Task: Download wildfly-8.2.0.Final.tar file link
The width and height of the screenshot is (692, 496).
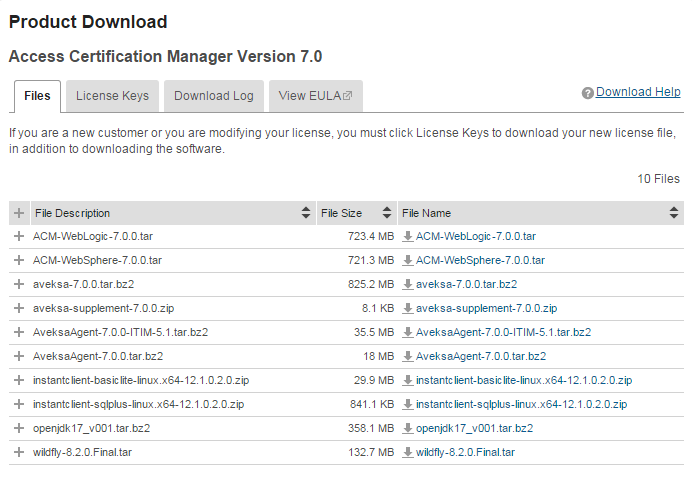Action: point(465,452)
